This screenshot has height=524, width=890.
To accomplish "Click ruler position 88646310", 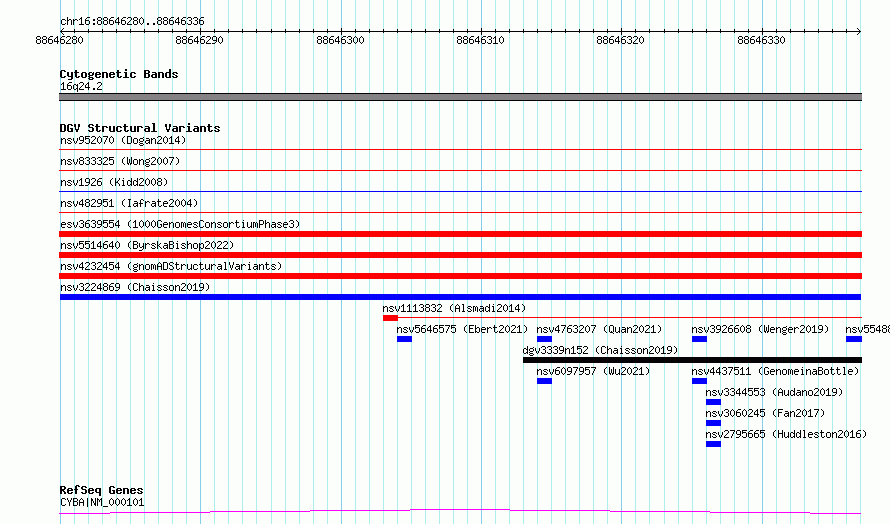I will tap(480, 40).
